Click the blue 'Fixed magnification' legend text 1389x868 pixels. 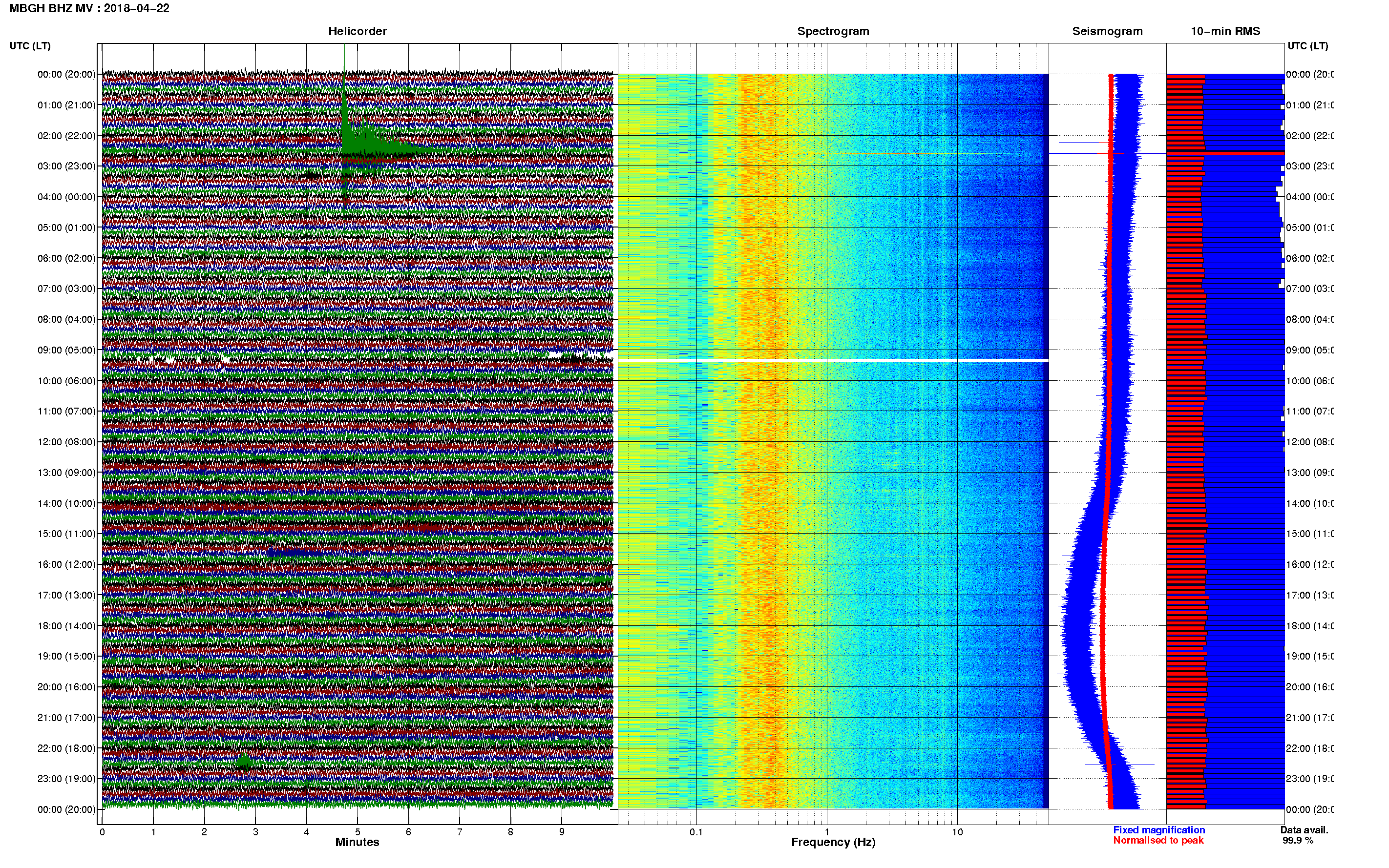(x=1159, y=830)
